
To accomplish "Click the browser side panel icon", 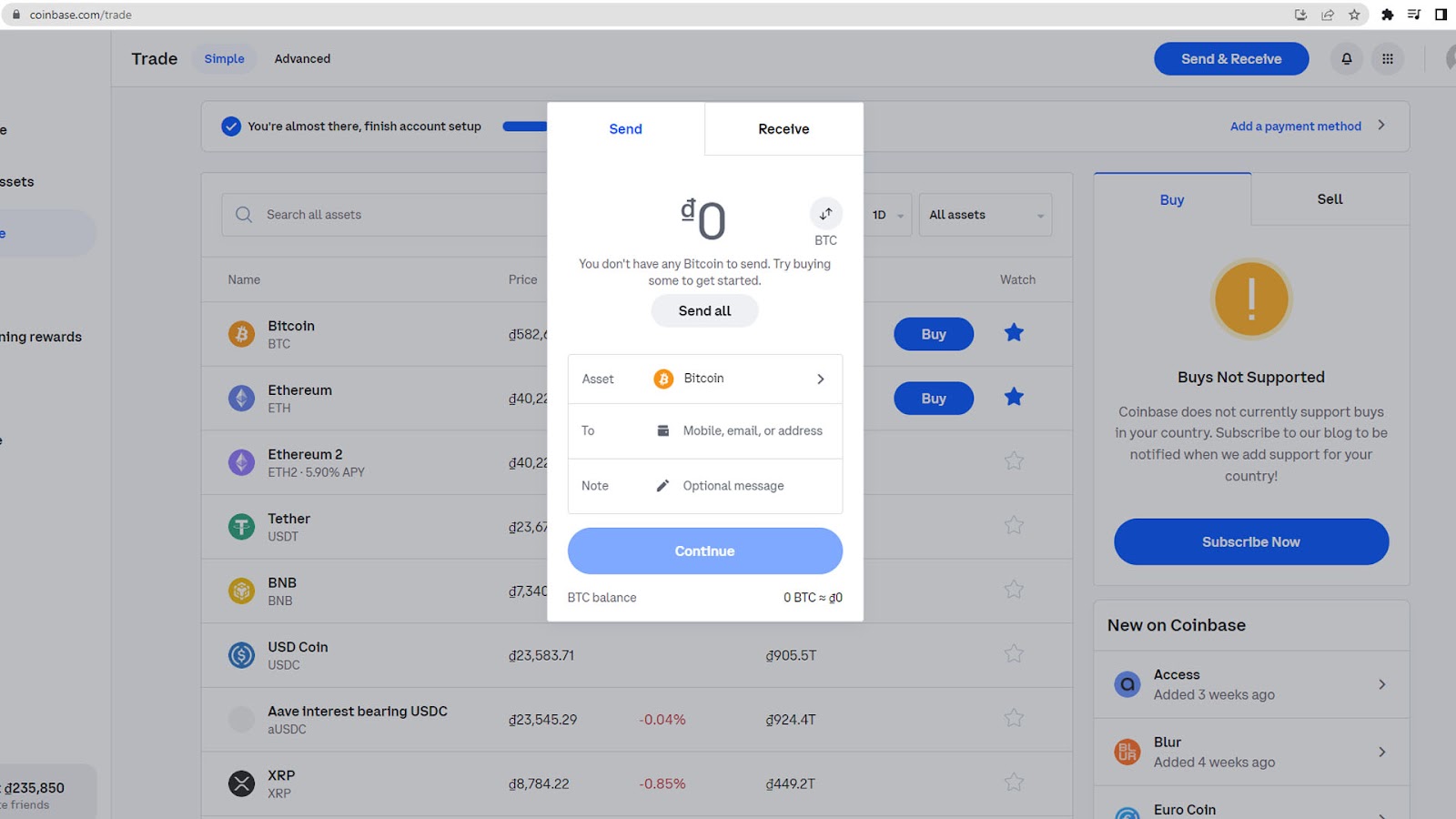I will coord(1441,15).
